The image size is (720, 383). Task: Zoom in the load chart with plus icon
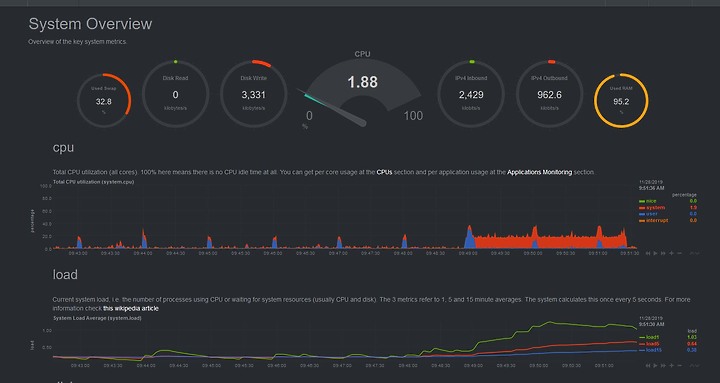(x=671, y=366)
